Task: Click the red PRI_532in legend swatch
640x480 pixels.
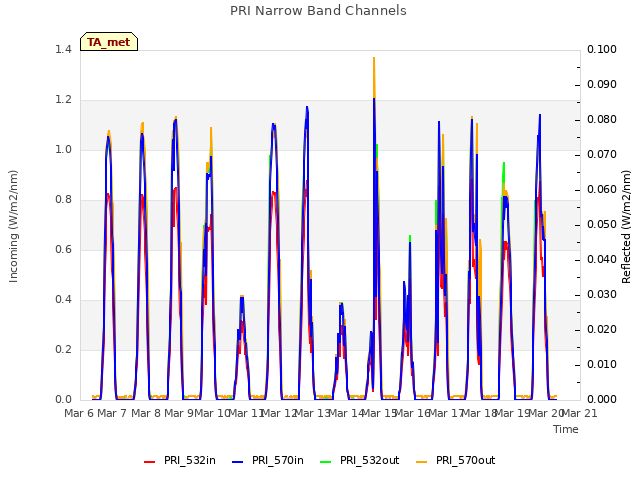Action: 150,462
